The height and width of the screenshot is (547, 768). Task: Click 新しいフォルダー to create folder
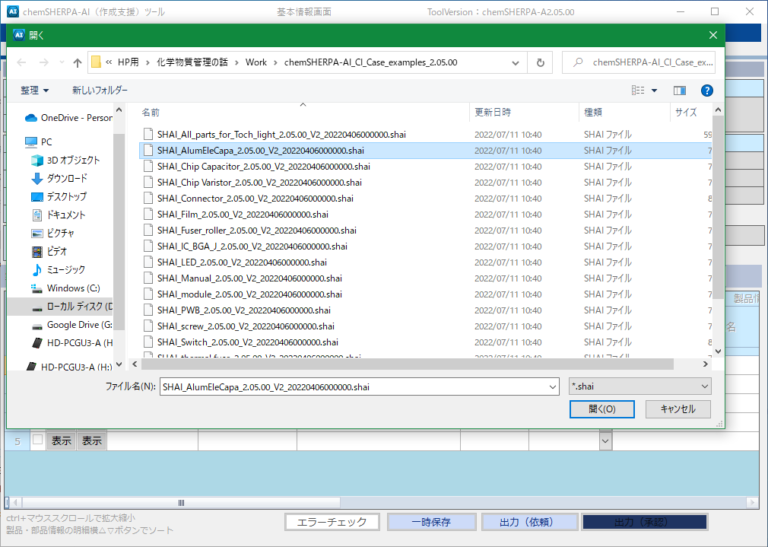pyautogui.click(x=99, y=90)
